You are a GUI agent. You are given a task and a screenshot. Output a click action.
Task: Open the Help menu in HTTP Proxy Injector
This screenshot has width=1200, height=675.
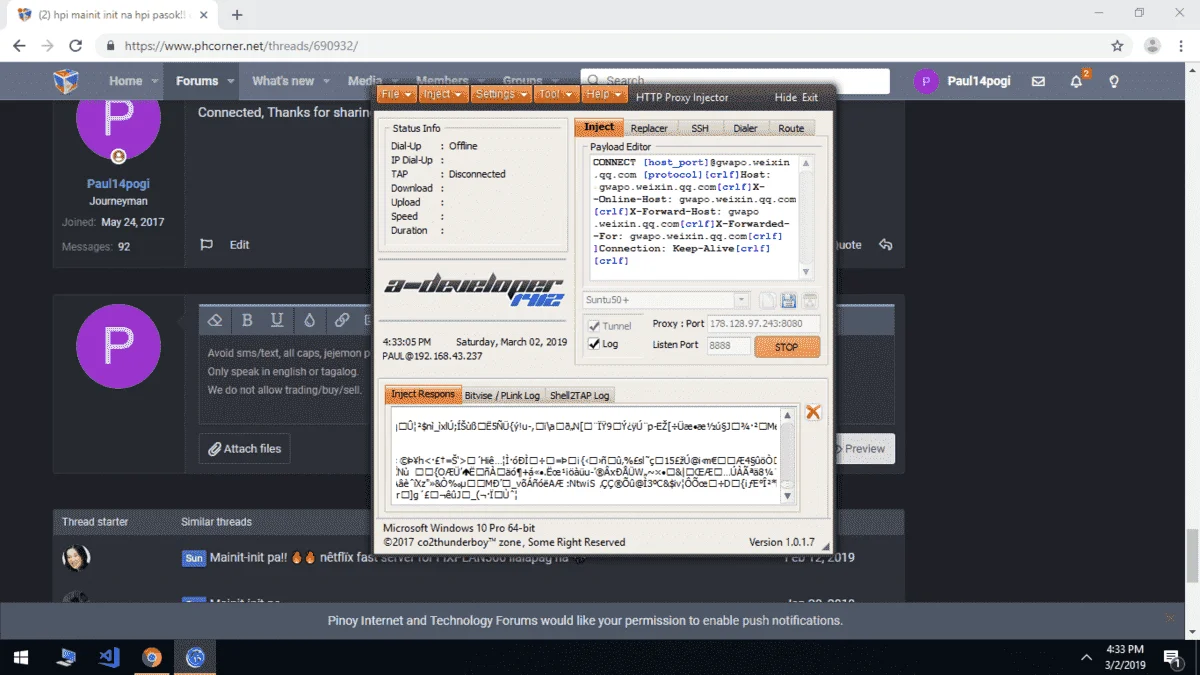tap(602, 94)
